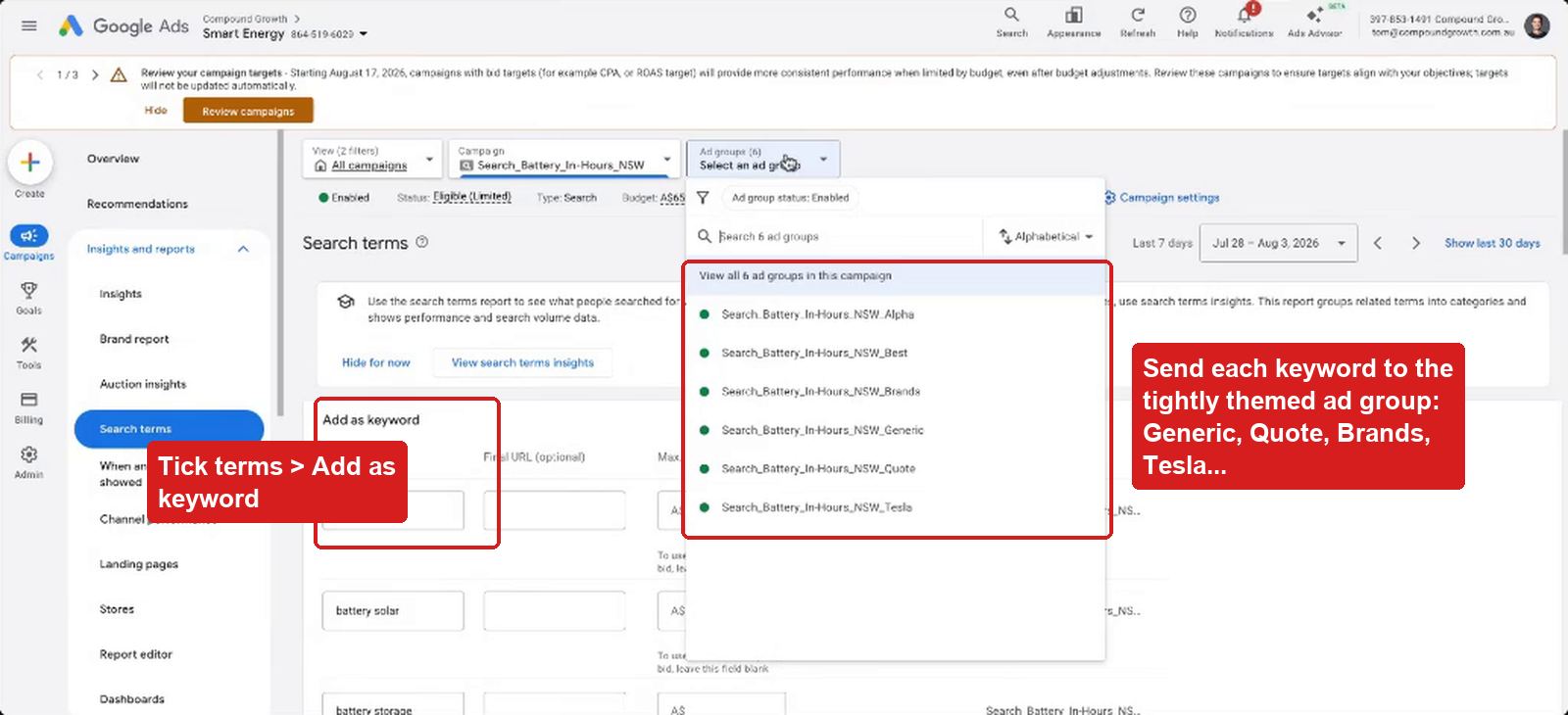1568x715 pixels.
Task: Collapse Insights and reports section
Action: click(x=243, y=249)
